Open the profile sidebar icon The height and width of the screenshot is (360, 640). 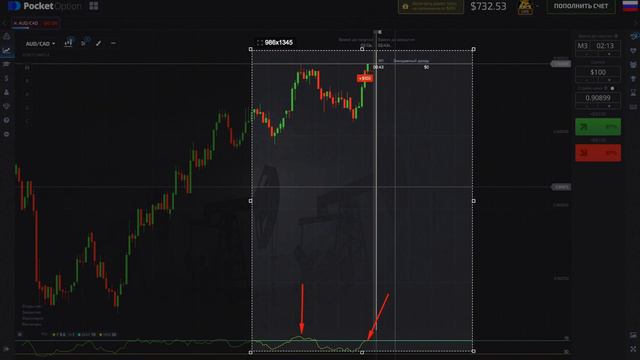[x=7, y=92]
